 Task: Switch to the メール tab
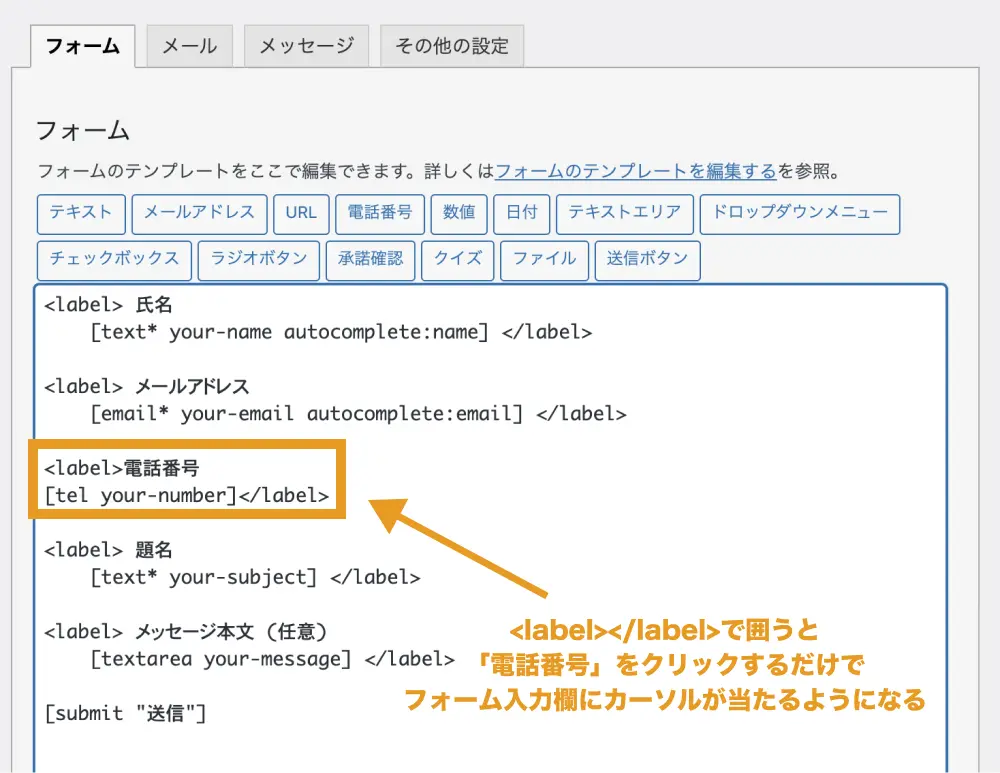click(189, 46)
